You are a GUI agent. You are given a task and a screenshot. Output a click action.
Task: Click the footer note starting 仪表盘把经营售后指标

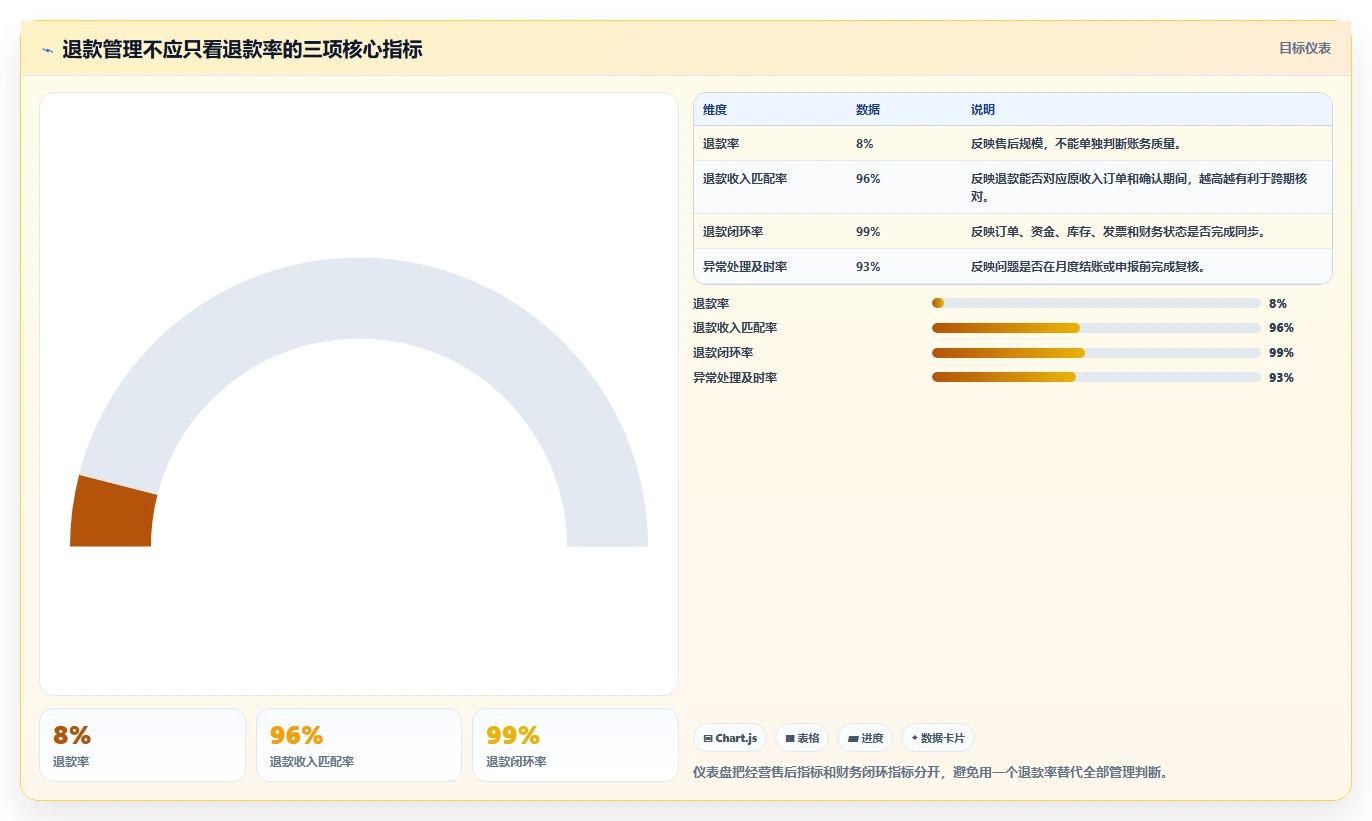pos(930,772)
